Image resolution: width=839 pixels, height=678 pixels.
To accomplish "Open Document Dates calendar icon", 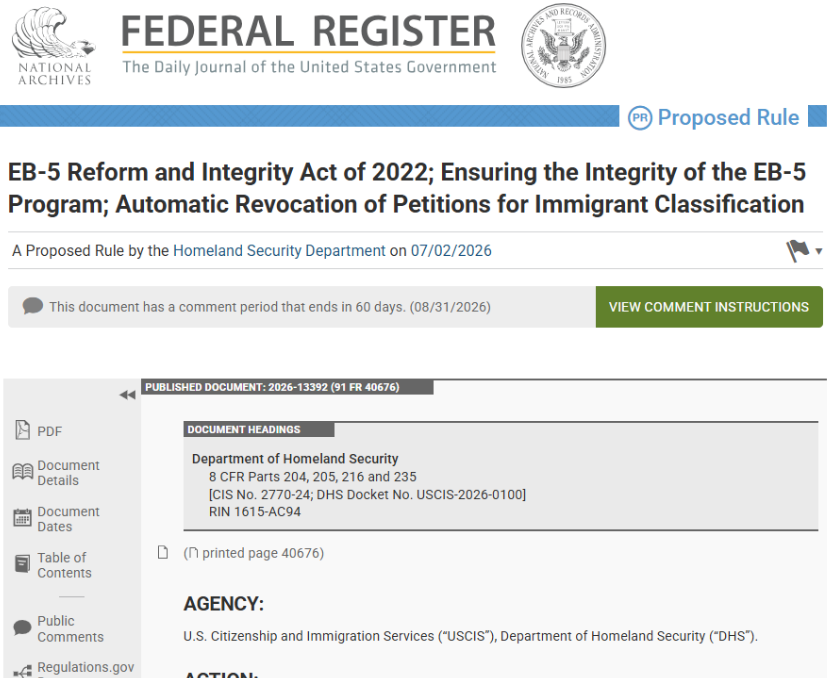I will 22,518.
